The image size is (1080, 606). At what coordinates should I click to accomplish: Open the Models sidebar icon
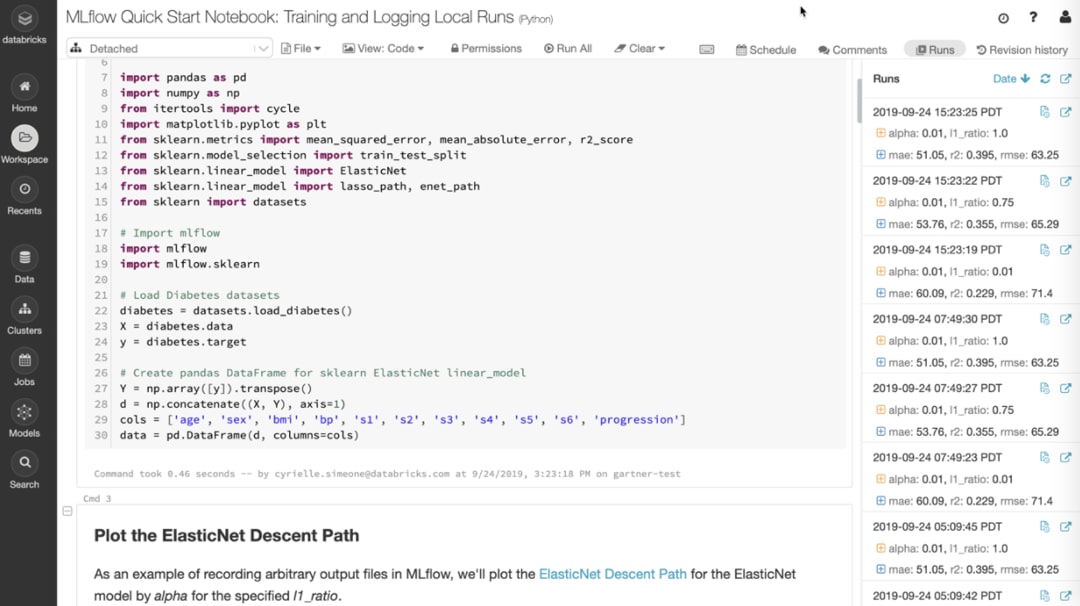click(x=24, y=413)
